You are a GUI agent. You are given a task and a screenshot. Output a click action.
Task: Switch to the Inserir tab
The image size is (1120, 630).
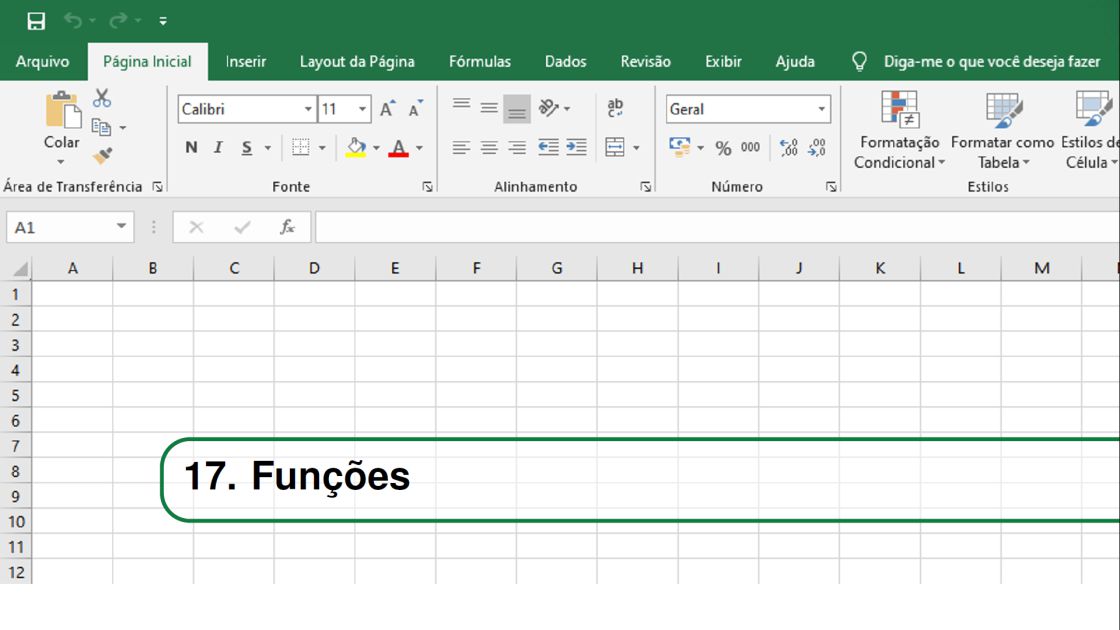[x=246, y=61]
